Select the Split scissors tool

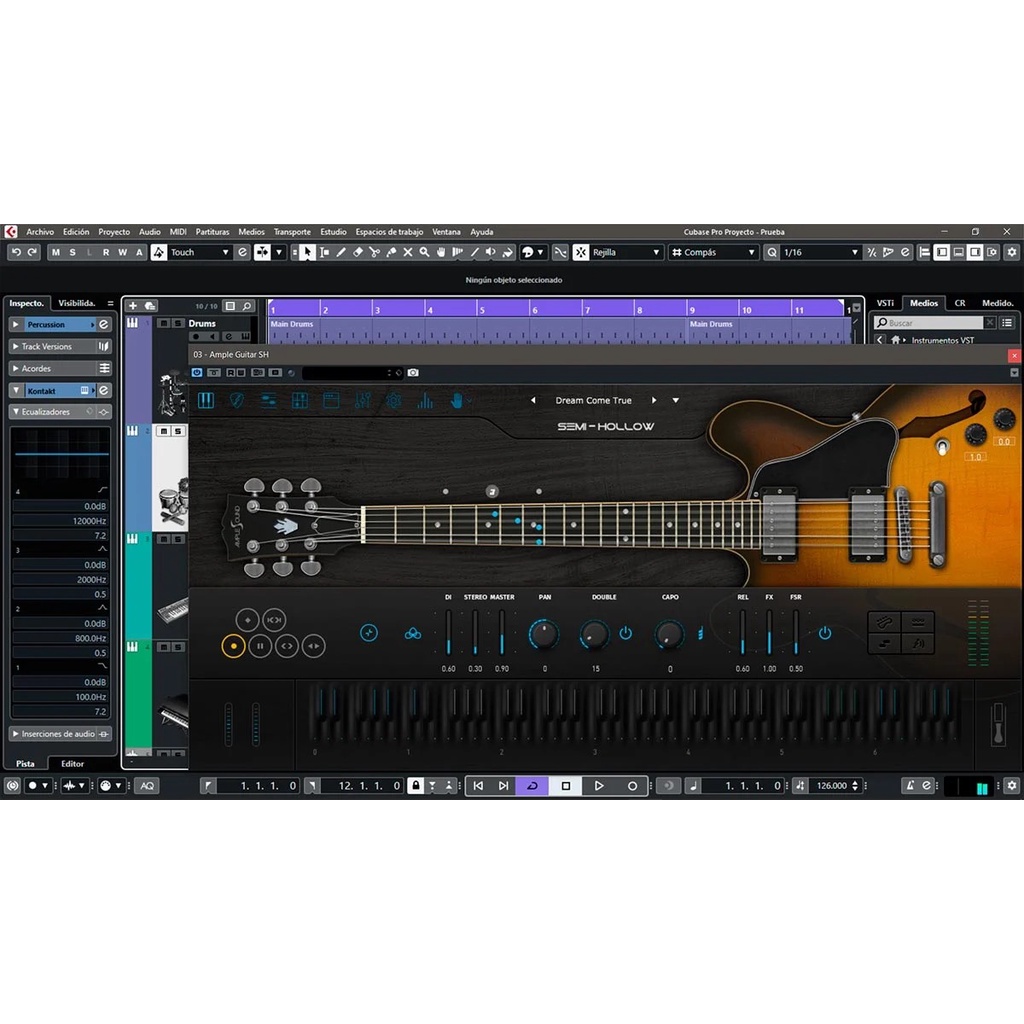click(374, 252)
